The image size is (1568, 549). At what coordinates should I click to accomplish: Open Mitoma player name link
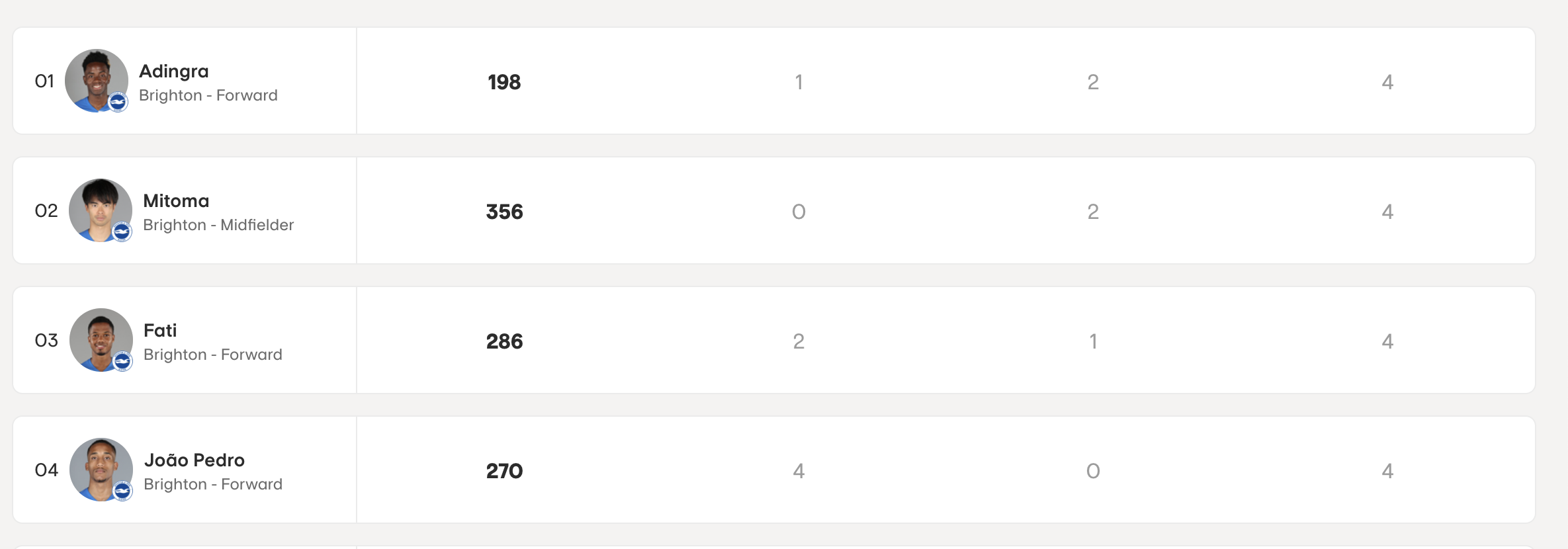(176, 200)
